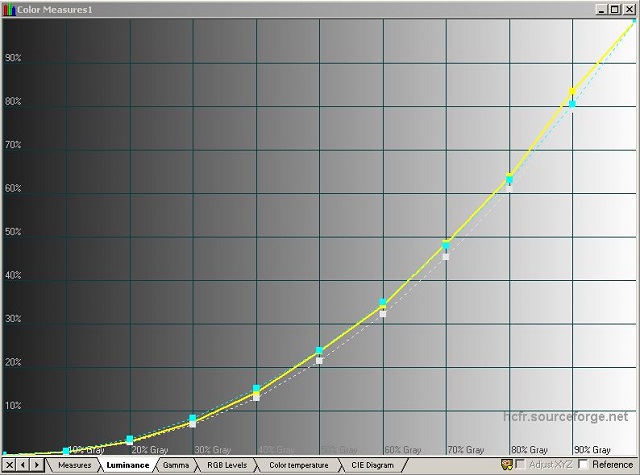640x475 pixels.
Task: Click the cyan data point above 90% Gray
Action: click(572, 104)
